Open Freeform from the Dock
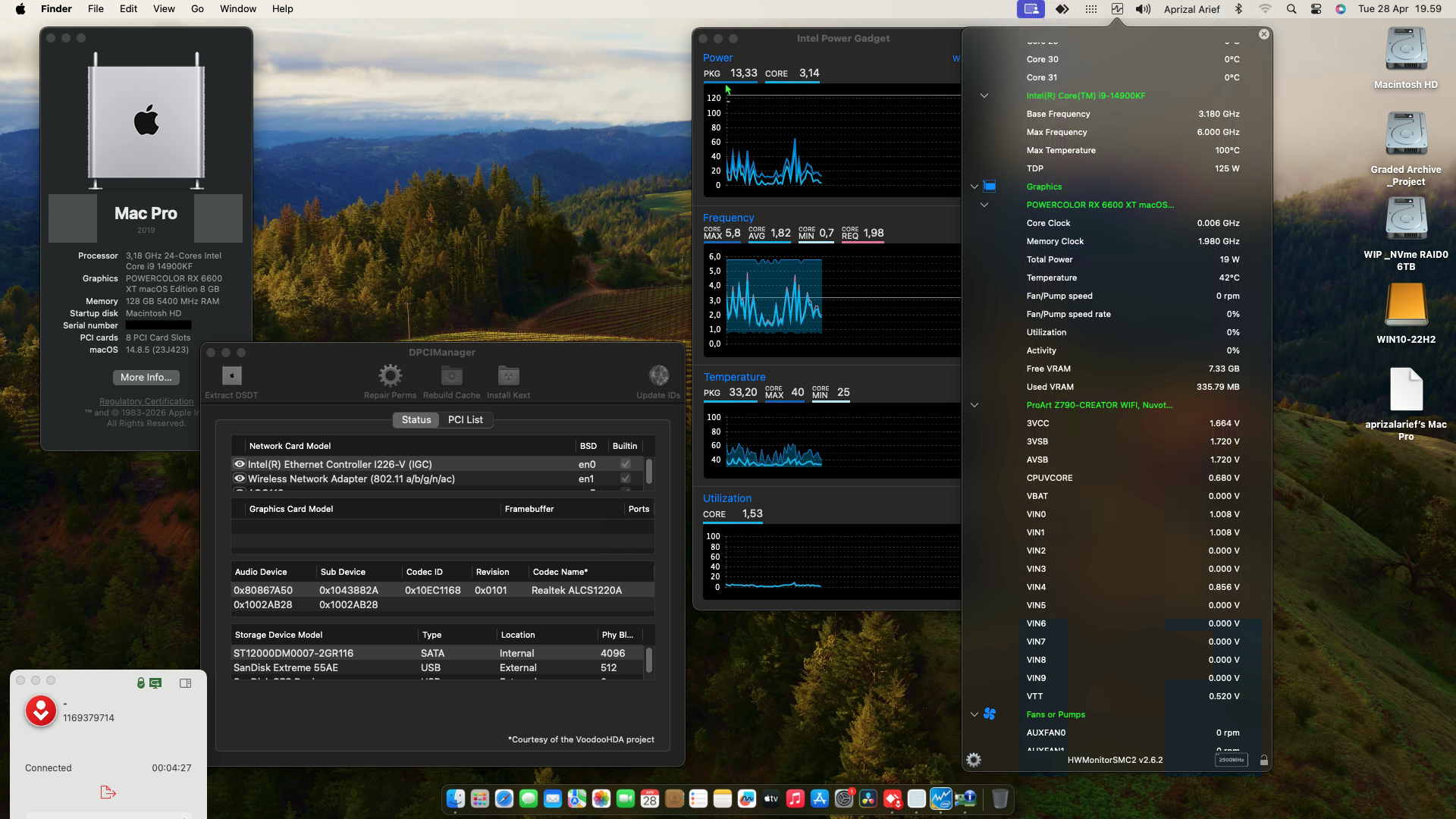 747,799
